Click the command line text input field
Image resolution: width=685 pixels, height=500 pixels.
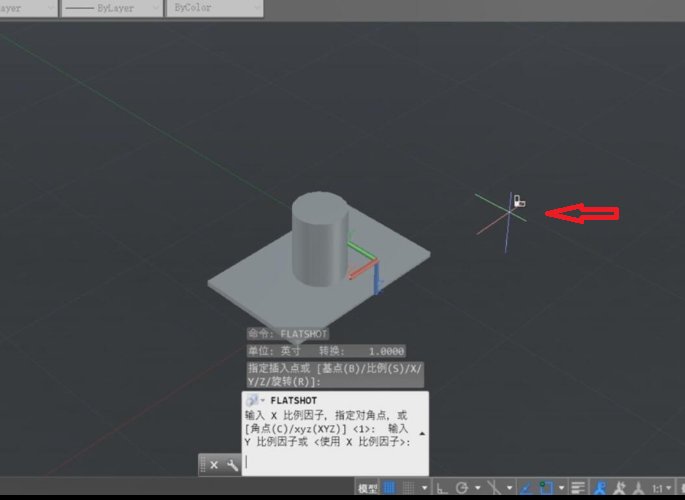coord(330,462)
